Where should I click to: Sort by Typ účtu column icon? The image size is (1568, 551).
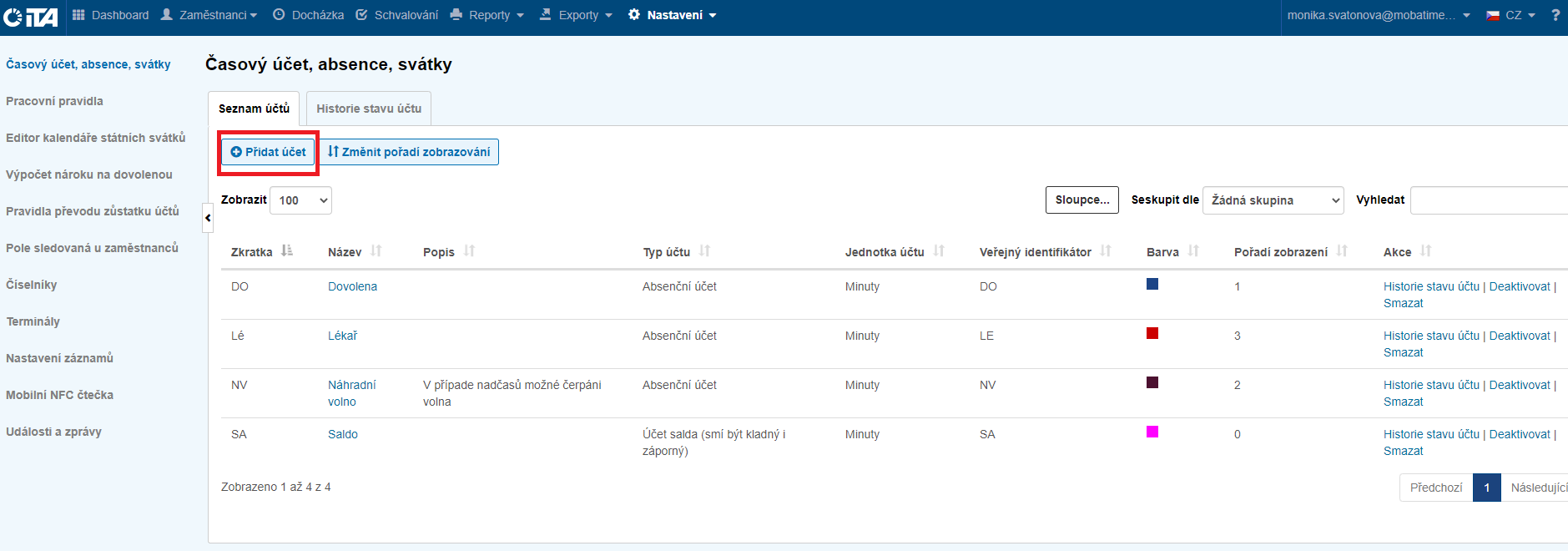(x=705, y=251)
